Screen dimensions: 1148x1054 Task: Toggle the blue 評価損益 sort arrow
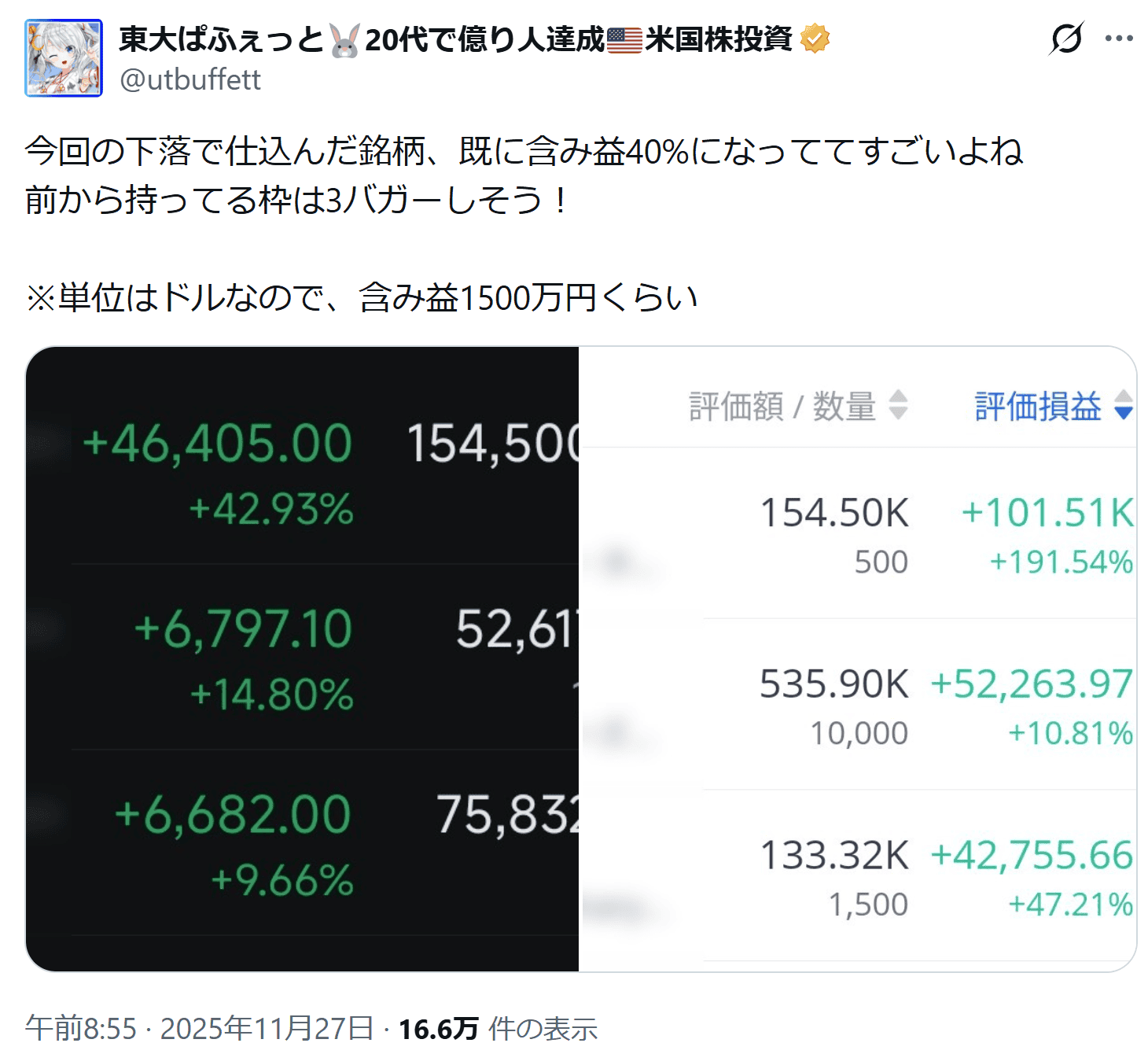[1124, 406]
